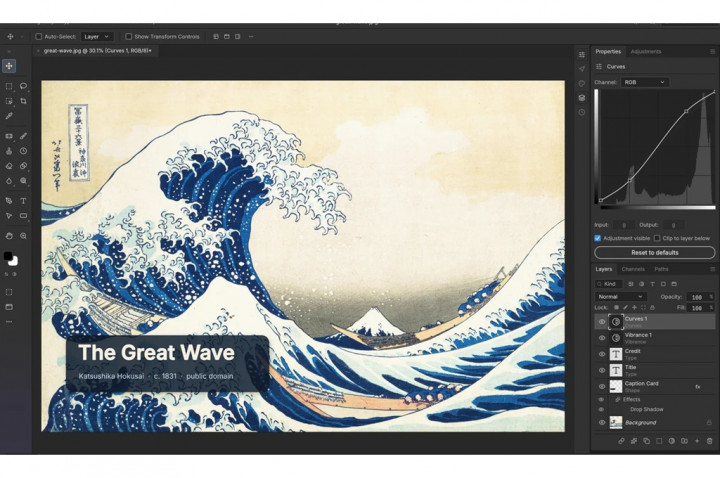Enable Show Transform Controls checkbox
The image size is (720, 478).
[129, 36]
